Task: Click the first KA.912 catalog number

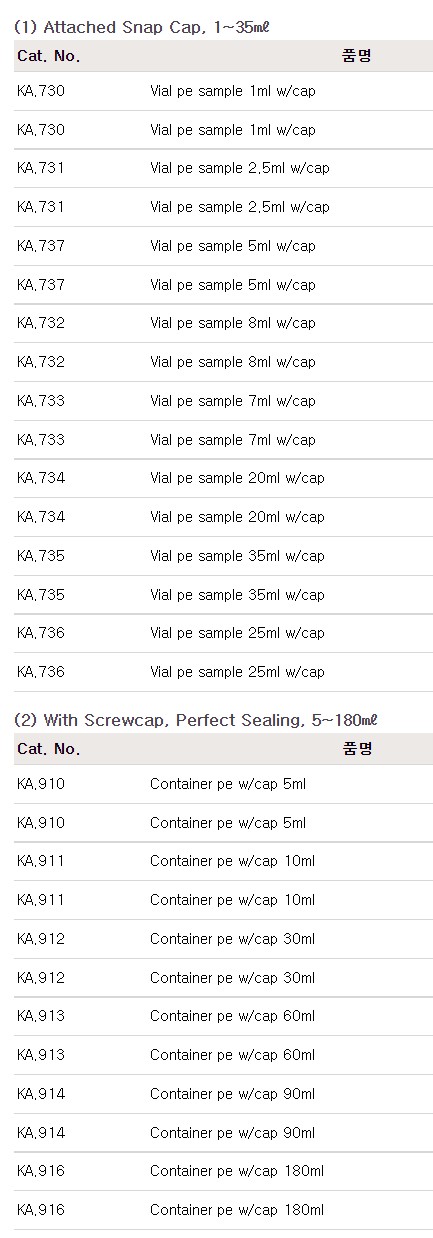Action: 40,939
